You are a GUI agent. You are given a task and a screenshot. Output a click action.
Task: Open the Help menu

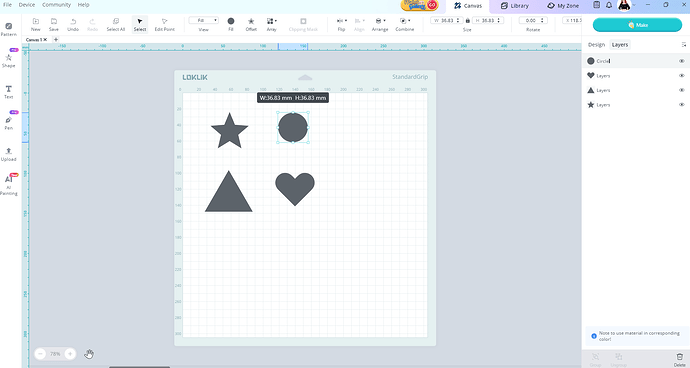[x=84, y=5]
